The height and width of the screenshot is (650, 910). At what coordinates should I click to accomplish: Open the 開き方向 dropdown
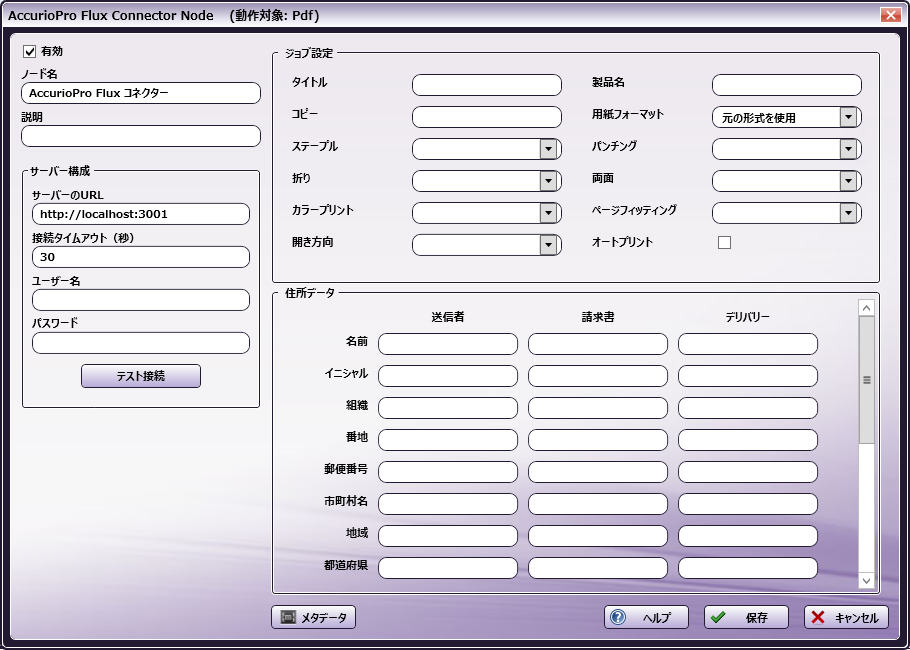coord(487,245)
